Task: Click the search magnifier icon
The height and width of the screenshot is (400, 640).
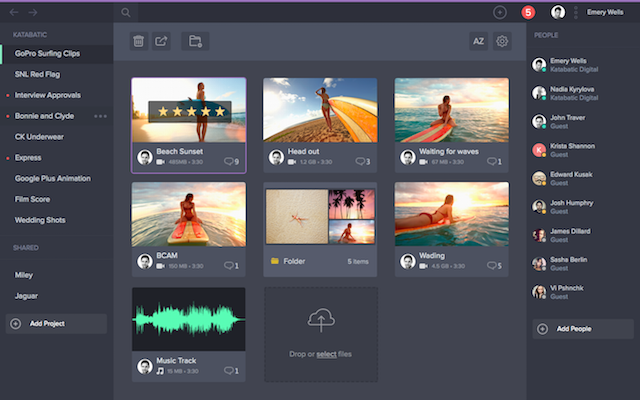Action: [x=126, y=12]
